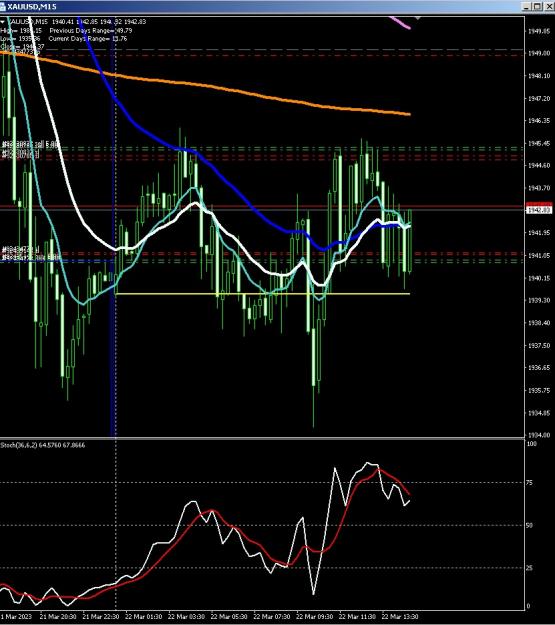Image resolution: width=555 pixels, height=625 pixels.
Task: Click the Current Days Range value text
Action: (x=118, y=39)
